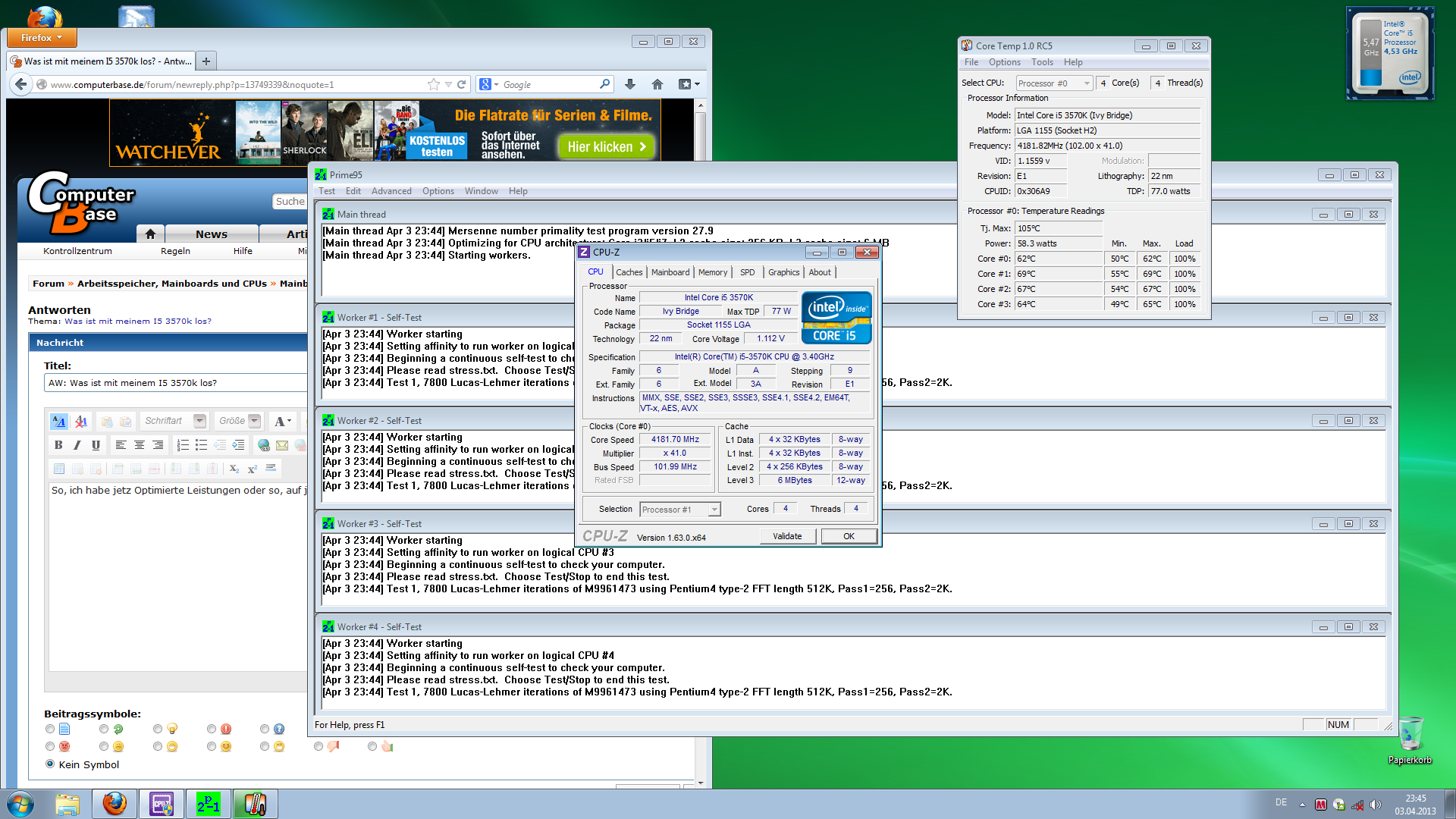1456x819 pixels.
Task: Open Prime95 Options menu
Action: coord(438,191)
